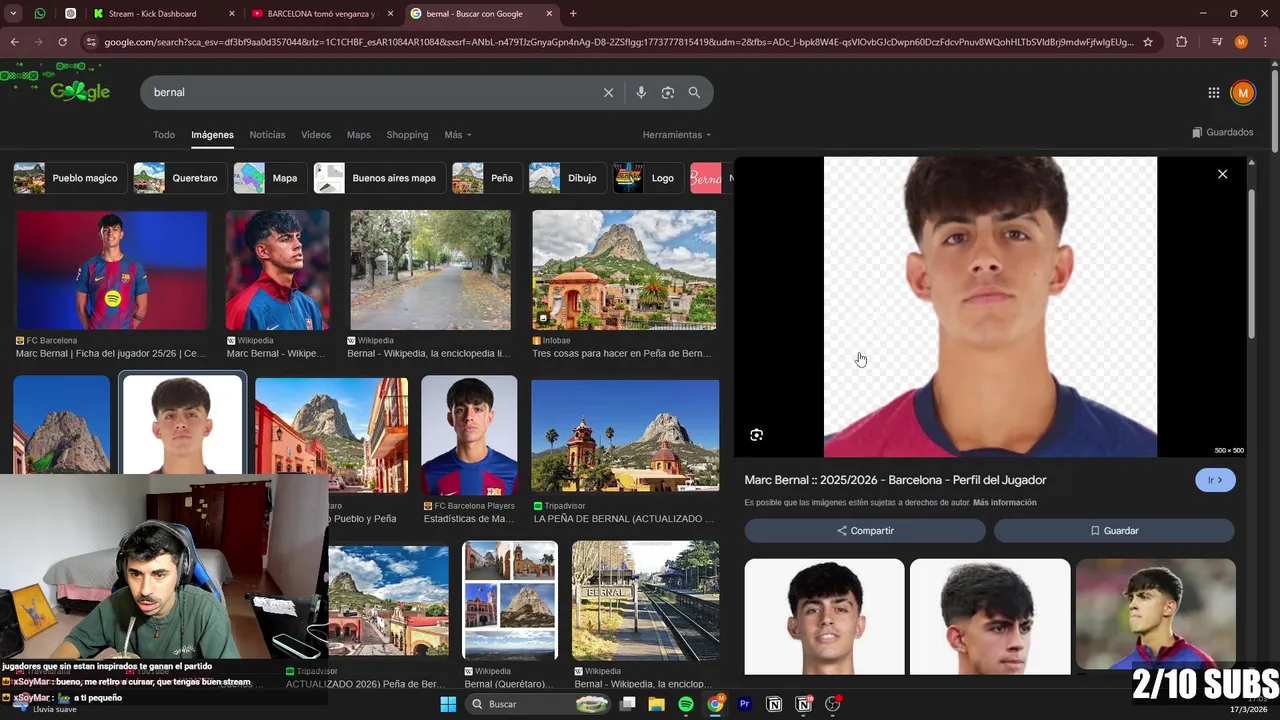
Task: Open the Windows Start menu
Action: pos(448,704)
